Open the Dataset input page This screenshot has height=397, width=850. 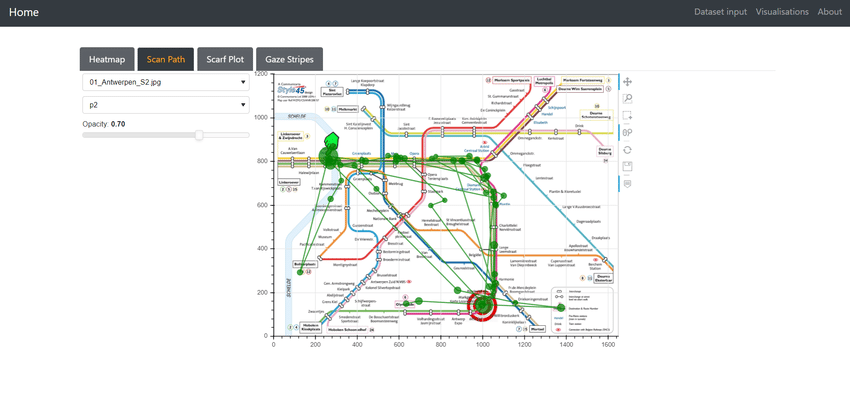[x=720, y=12]
